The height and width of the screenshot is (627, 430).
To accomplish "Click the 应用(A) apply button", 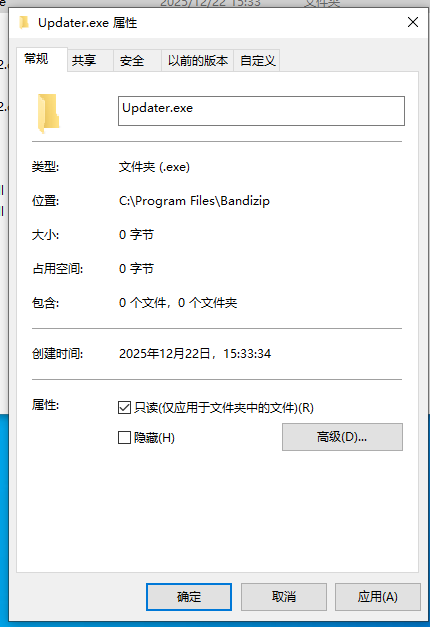I will click(378, 597).
